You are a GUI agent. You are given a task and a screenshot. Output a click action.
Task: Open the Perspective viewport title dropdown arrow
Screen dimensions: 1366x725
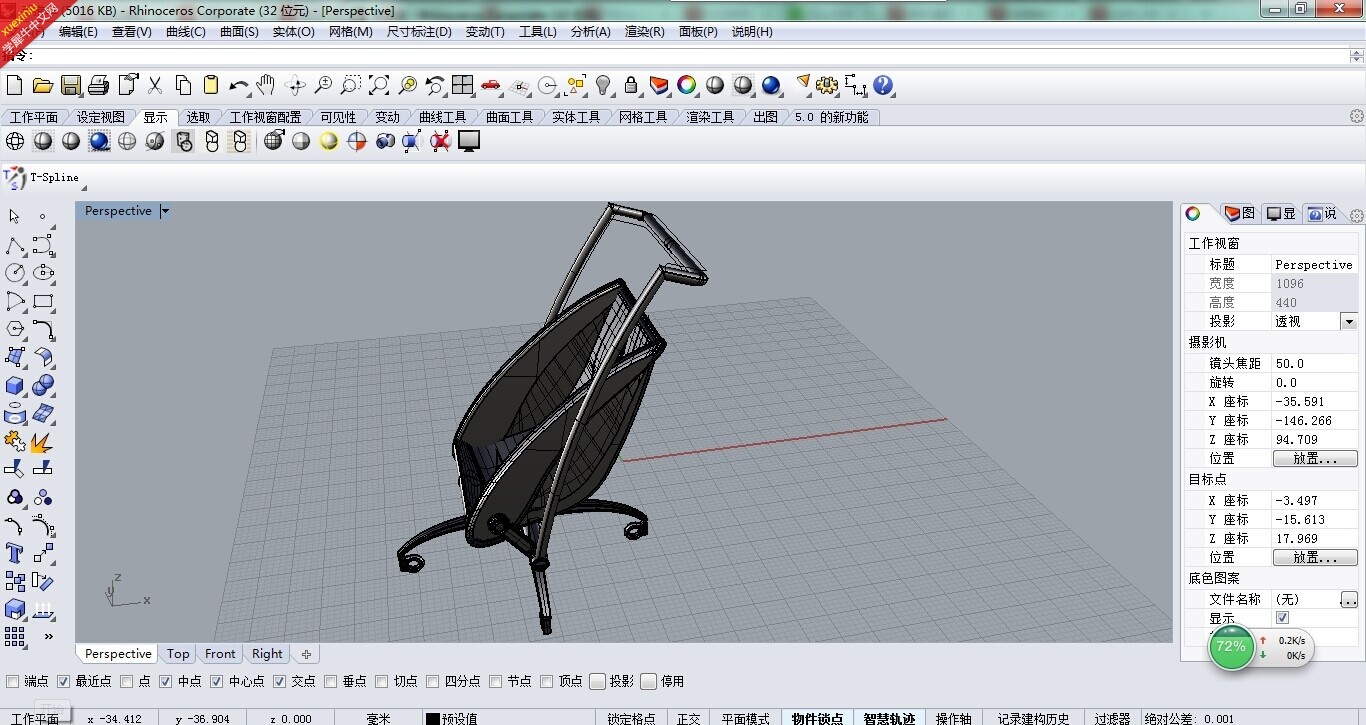pyautogui.click(x=165, y=211)
